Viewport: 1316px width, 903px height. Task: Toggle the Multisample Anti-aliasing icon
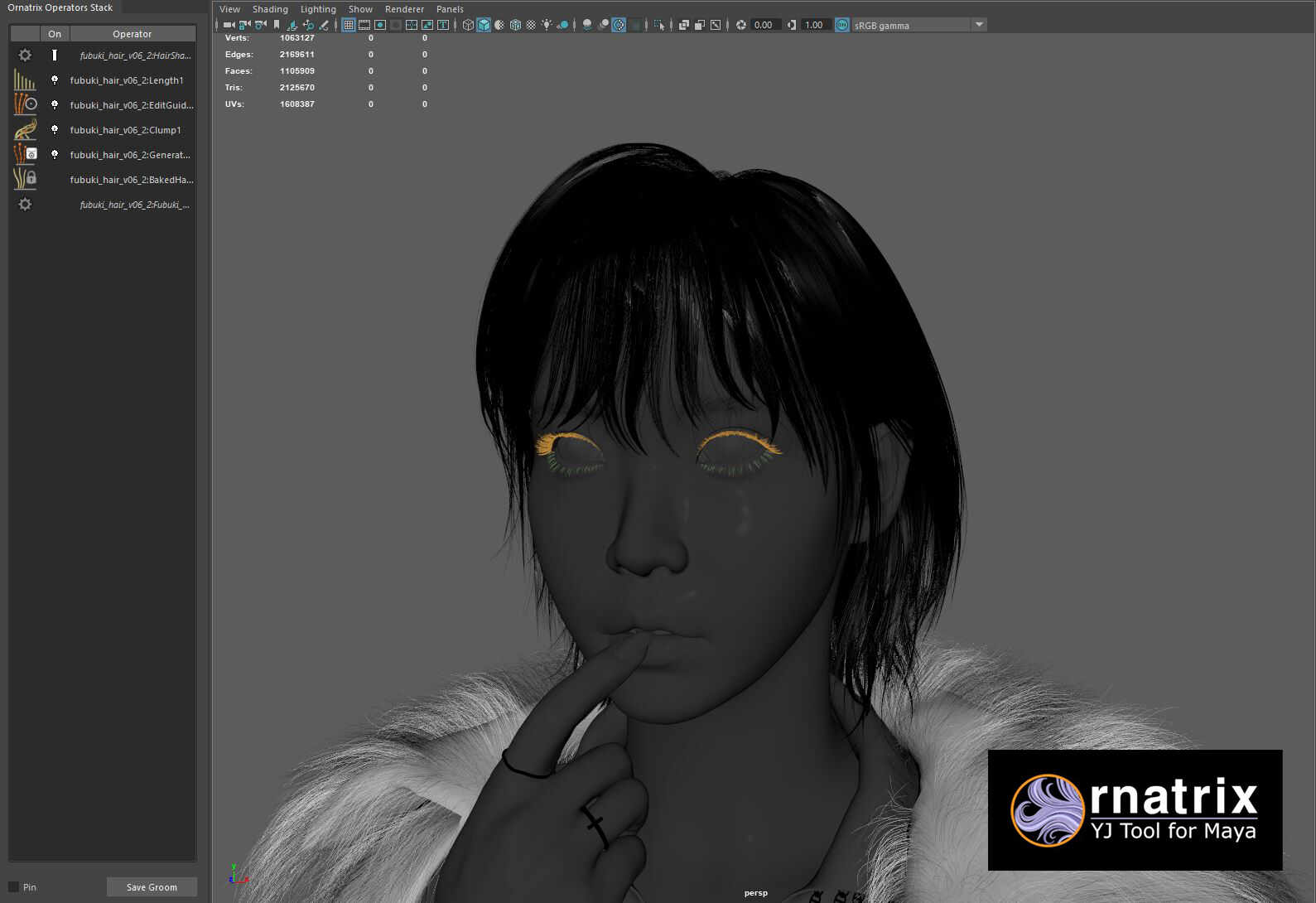(619, 25)
